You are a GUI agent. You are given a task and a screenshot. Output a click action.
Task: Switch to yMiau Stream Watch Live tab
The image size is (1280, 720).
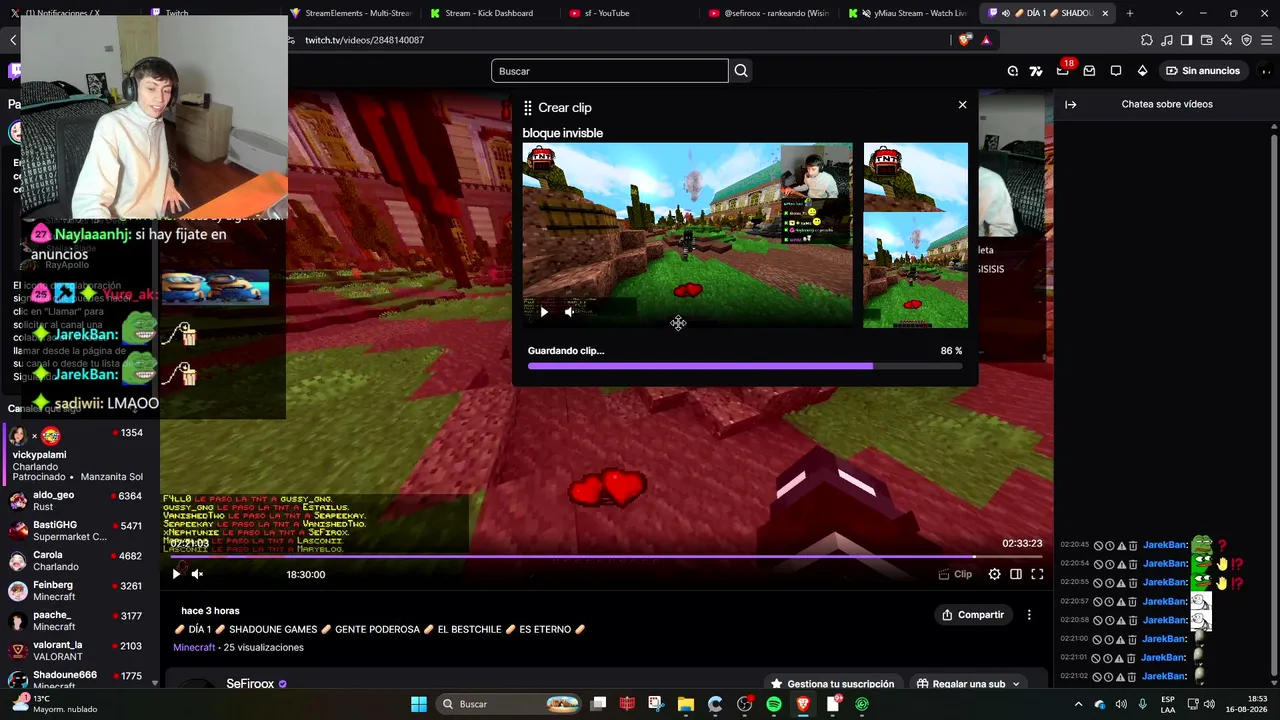[907, 13]
